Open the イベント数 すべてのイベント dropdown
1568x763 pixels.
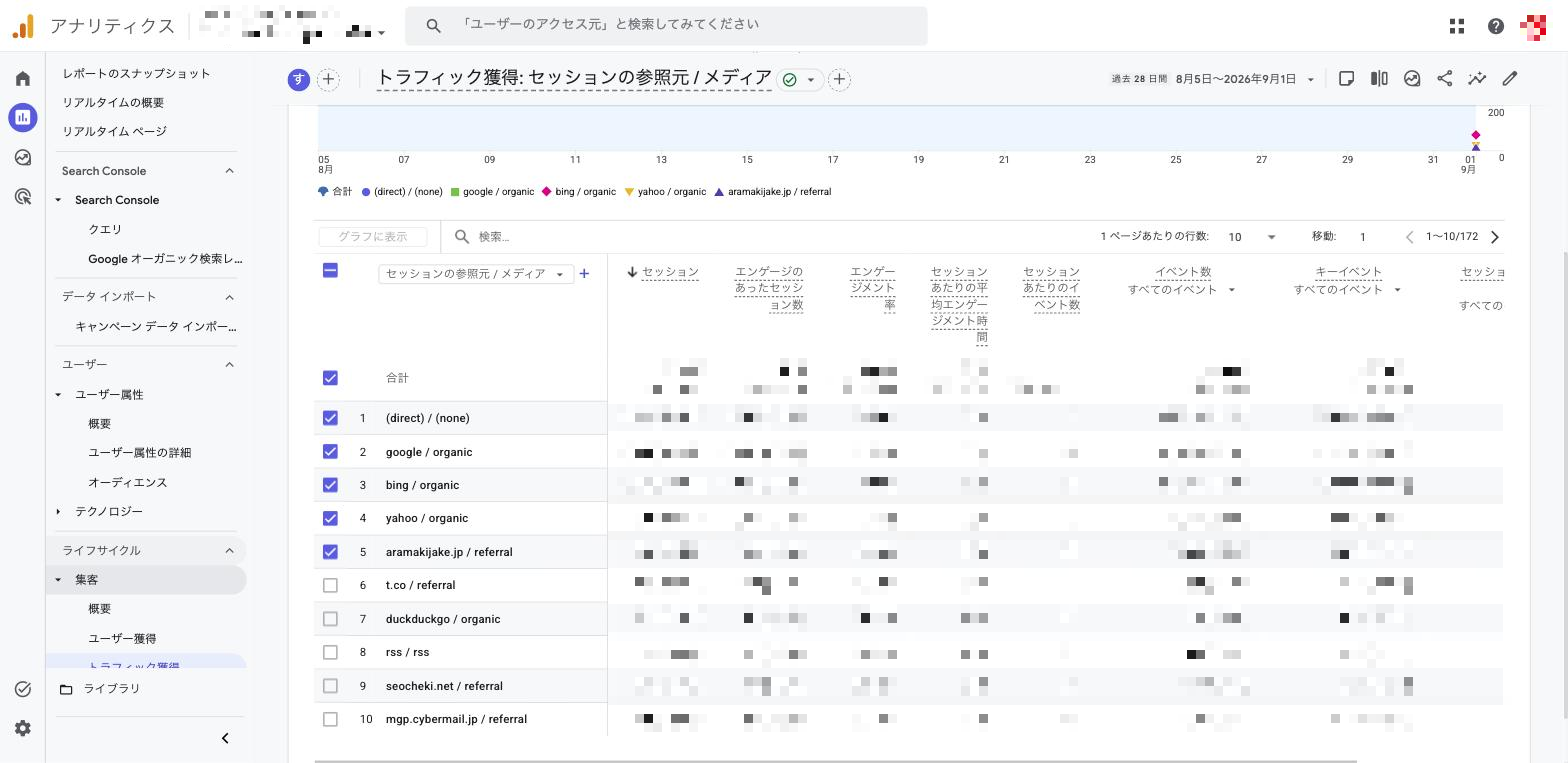tap(1182, 290)
